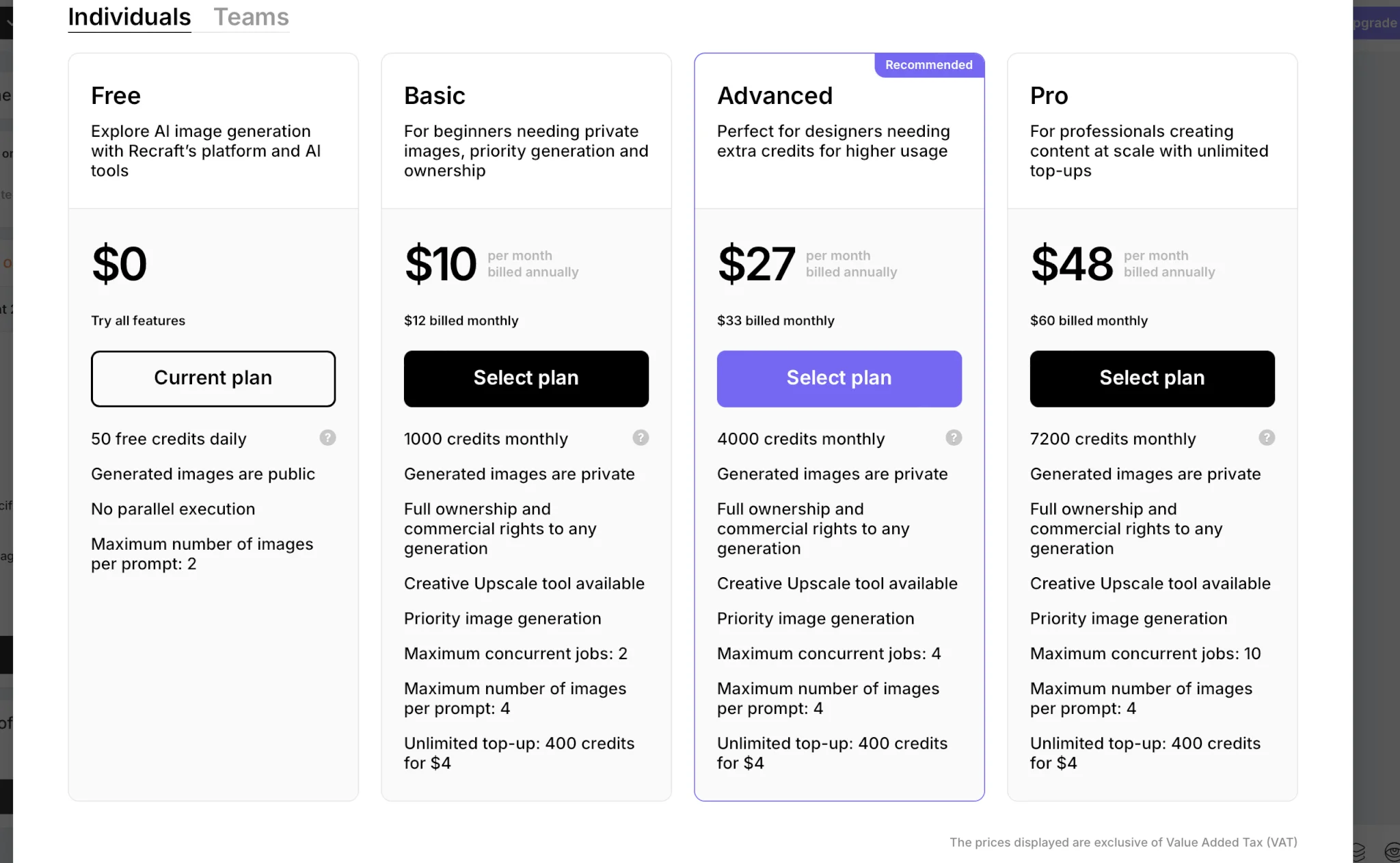Click the Basic plan heading
The width and height of the screenshot is (1400, 863).
tap(434, 96)
